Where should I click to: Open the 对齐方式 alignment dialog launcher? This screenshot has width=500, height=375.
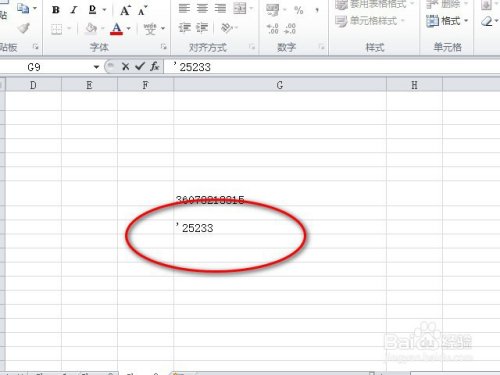(x=252, y=47)
